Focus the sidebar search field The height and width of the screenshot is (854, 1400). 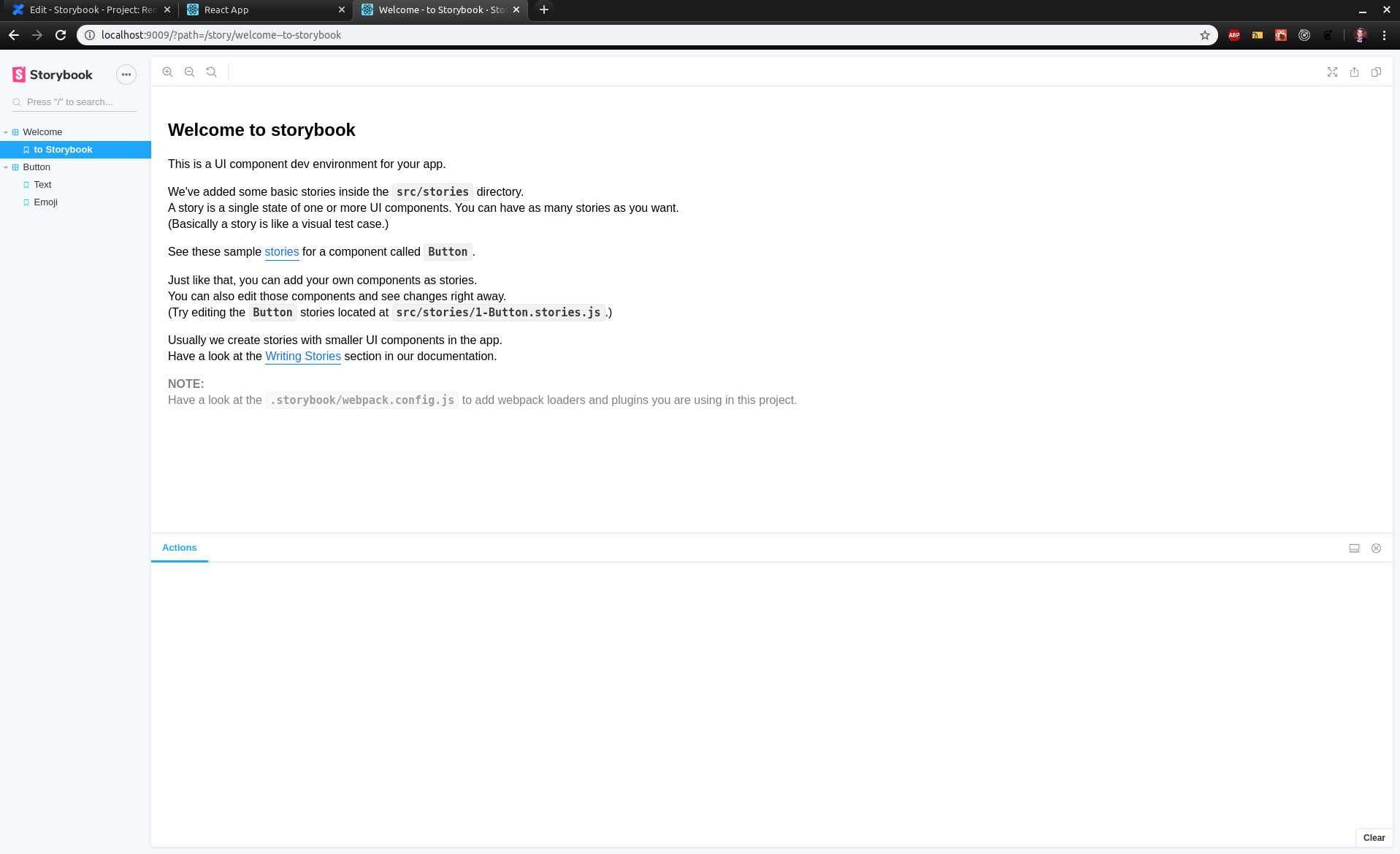tap(74, 102)
